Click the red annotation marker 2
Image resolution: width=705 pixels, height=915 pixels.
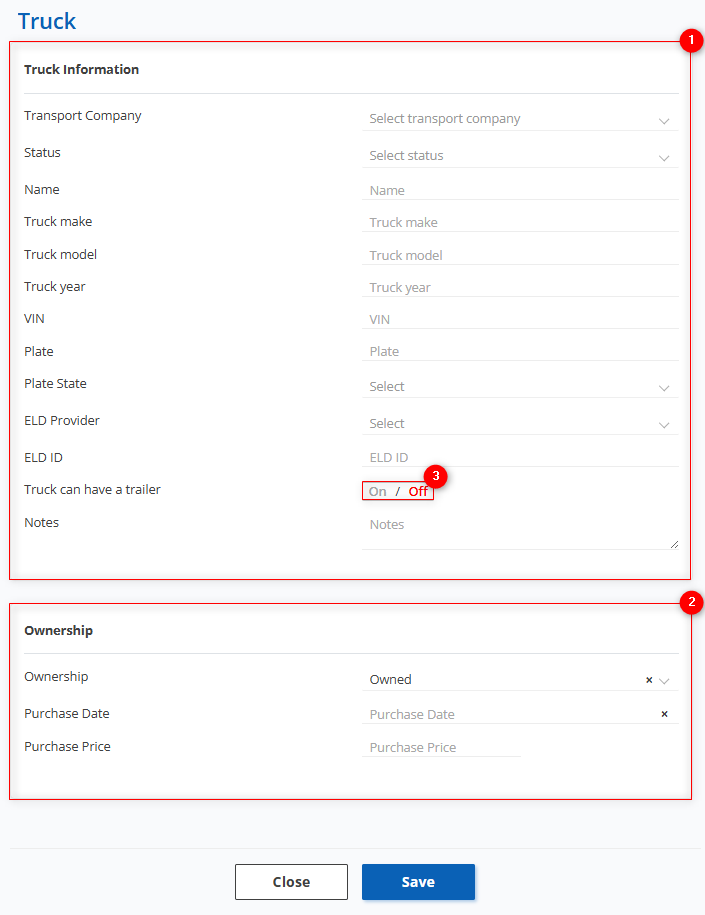(x=690, y=602)
